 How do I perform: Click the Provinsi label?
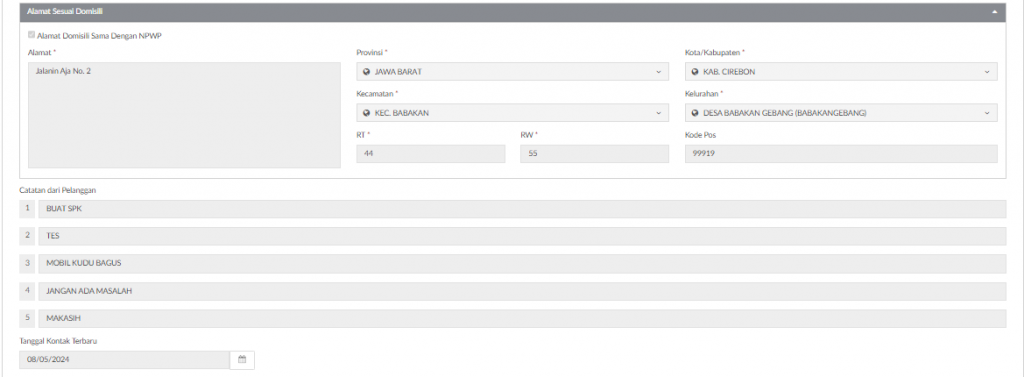tap(370, 52)
